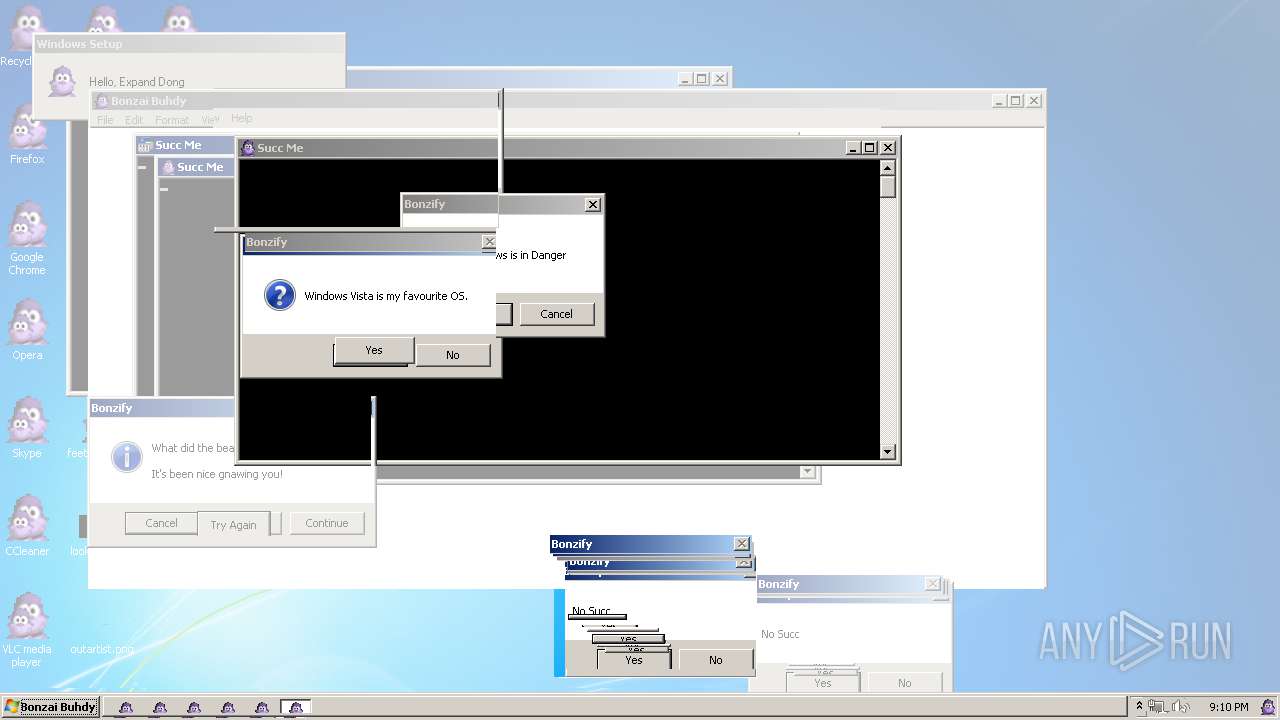Close the faded Bonzify No Succ dialog

[x=933, y=584]
